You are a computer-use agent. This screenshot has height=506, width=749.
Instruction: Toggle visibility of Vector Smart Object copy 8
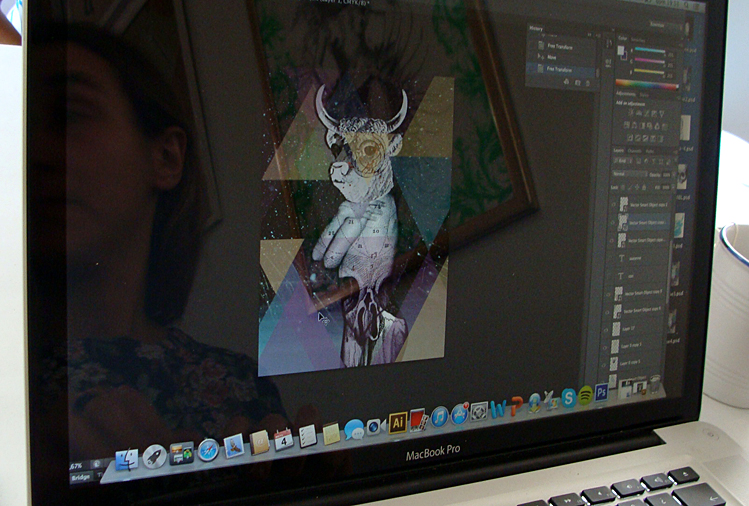point(608,312)
